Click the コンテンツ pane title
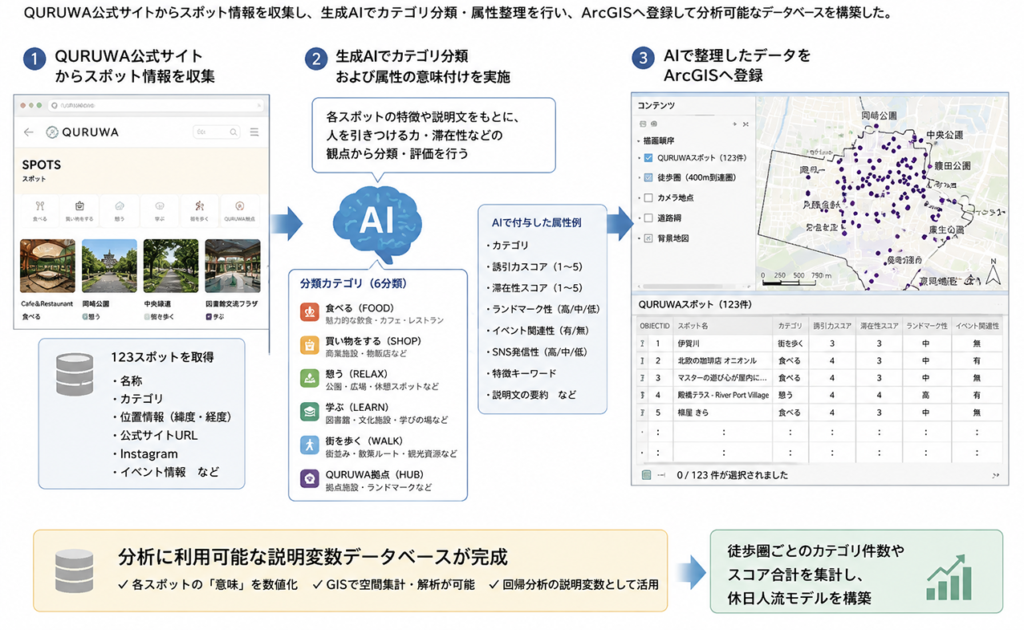 [x=656, y=105]
